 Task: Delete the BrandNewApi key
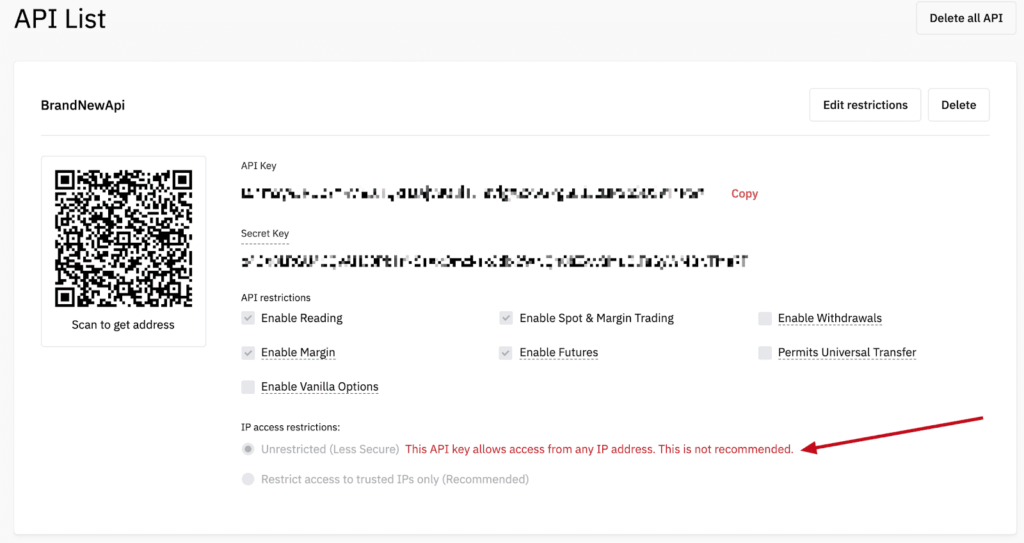pyautogui.click(x=958, y=105)
